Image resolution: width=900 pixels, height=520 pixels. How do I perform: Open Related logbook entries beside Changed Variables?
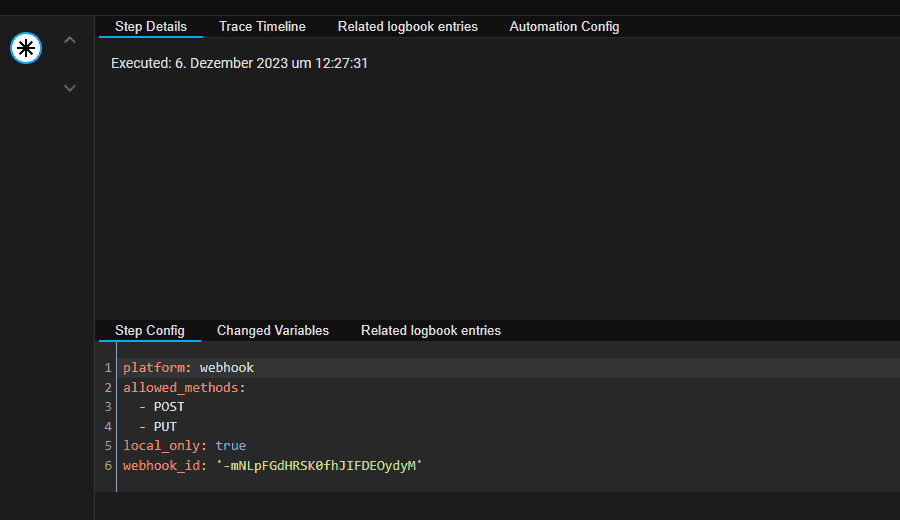(x=431, y=331)
